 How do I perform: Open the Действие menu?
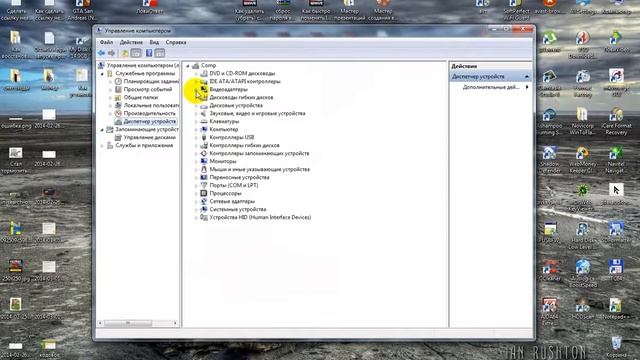tap(131, 42)
